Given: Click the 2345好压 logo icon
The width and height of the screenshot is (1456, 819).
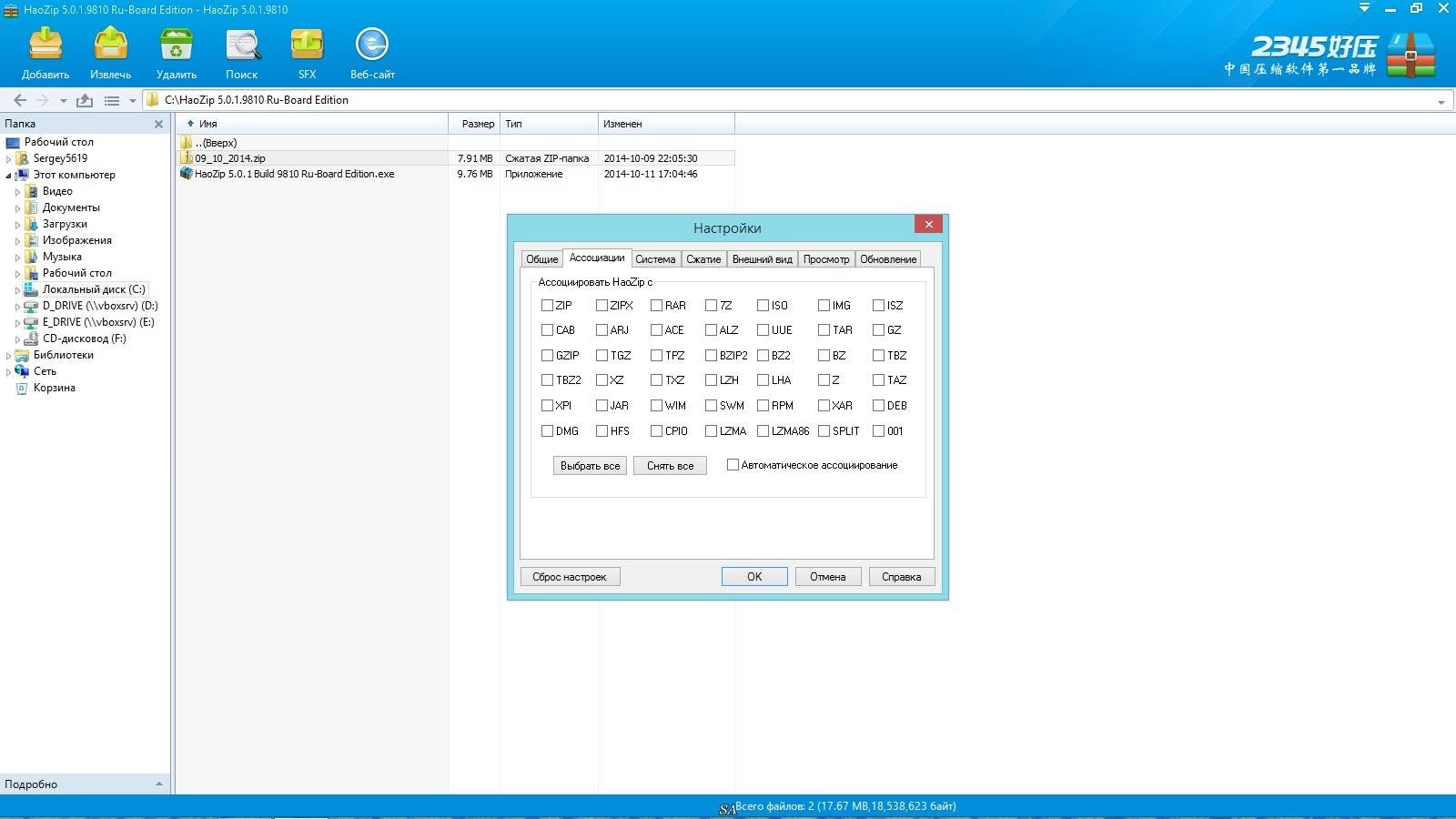Looking at the screenshot, I should pos(1411,54).
